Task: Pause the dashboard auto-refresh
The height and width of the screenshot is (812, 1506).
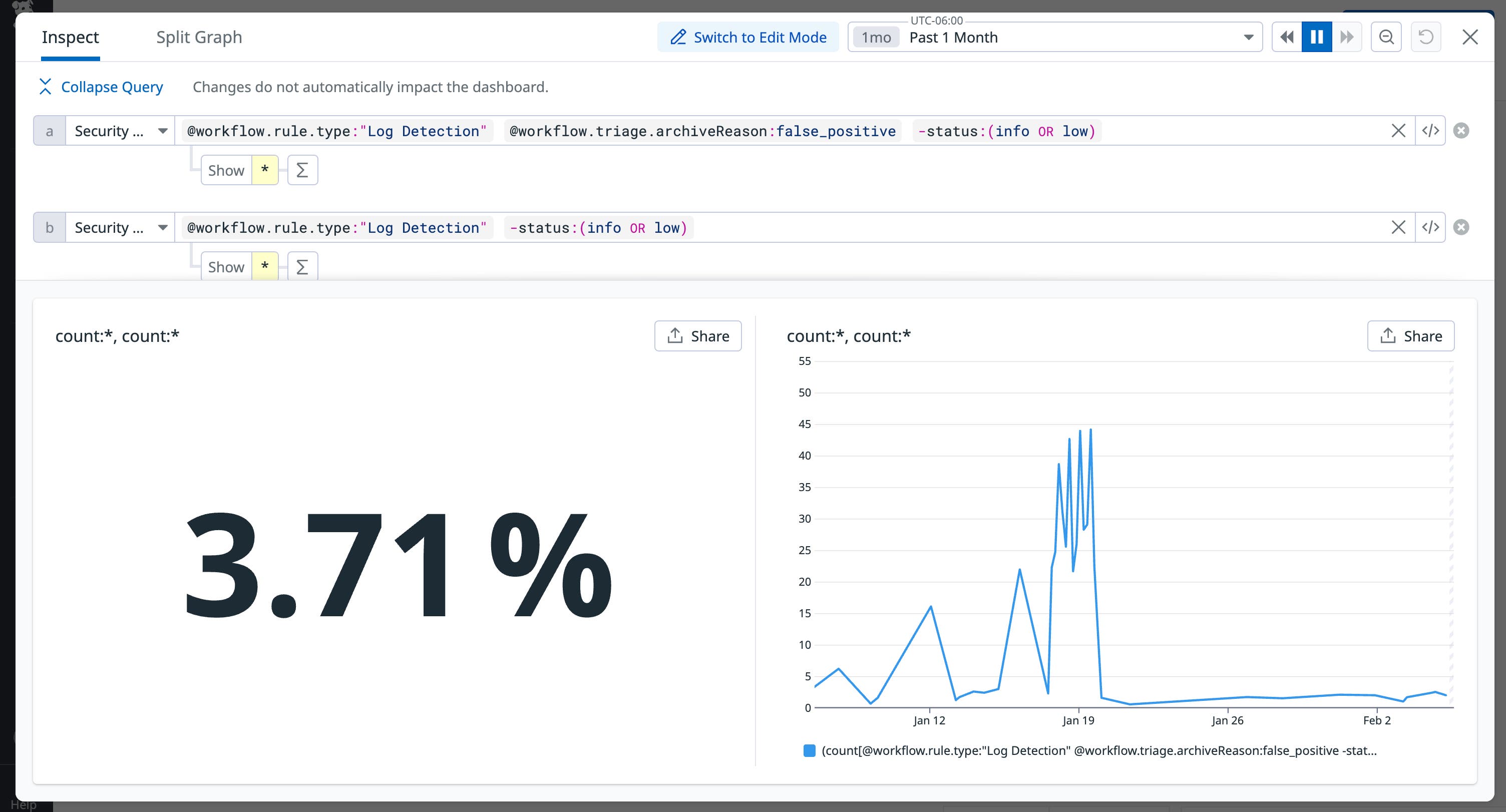Action: click(1316, 36)
